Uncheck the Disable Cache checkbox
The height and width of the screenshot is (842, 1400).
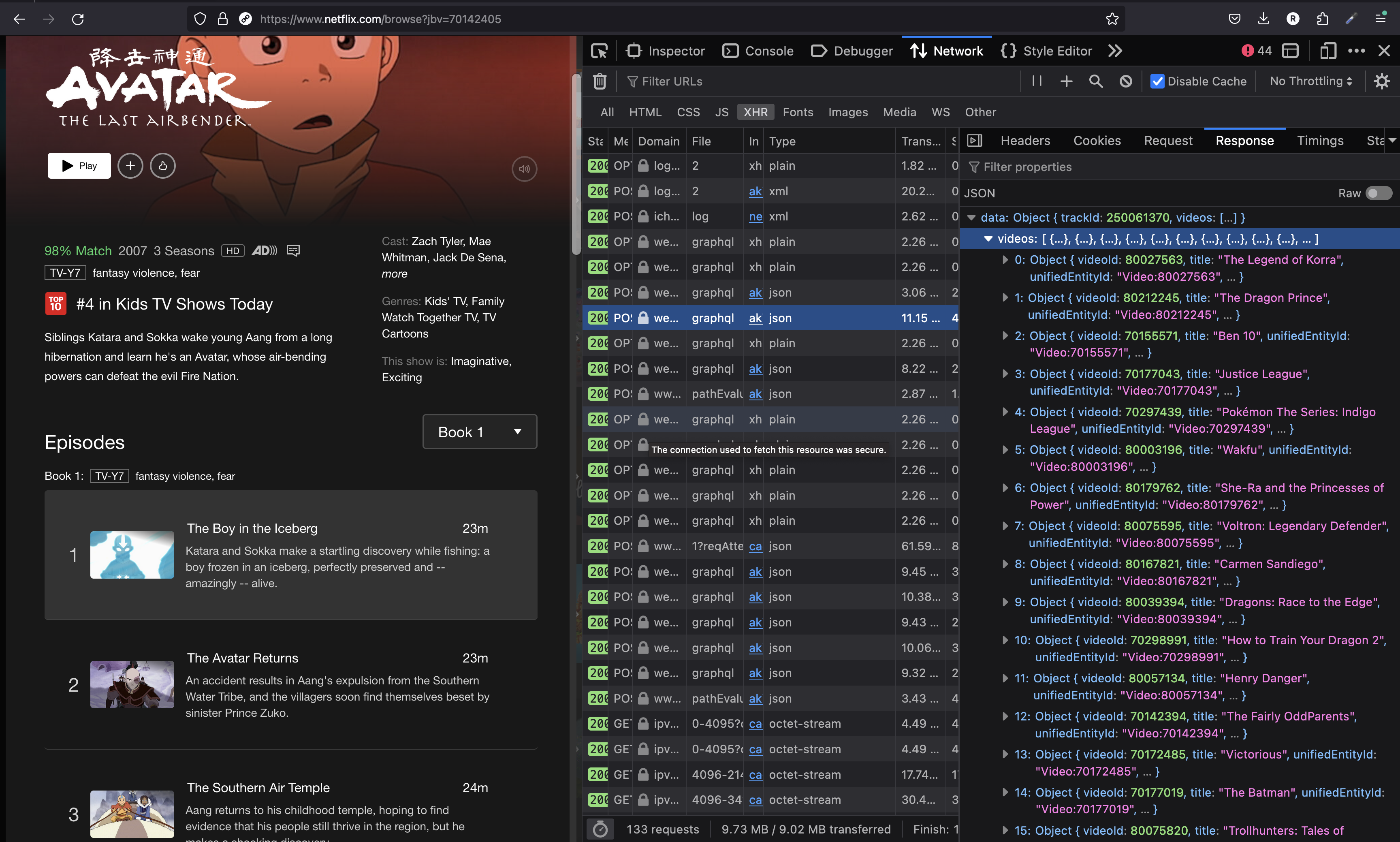tap(1157, 82)
